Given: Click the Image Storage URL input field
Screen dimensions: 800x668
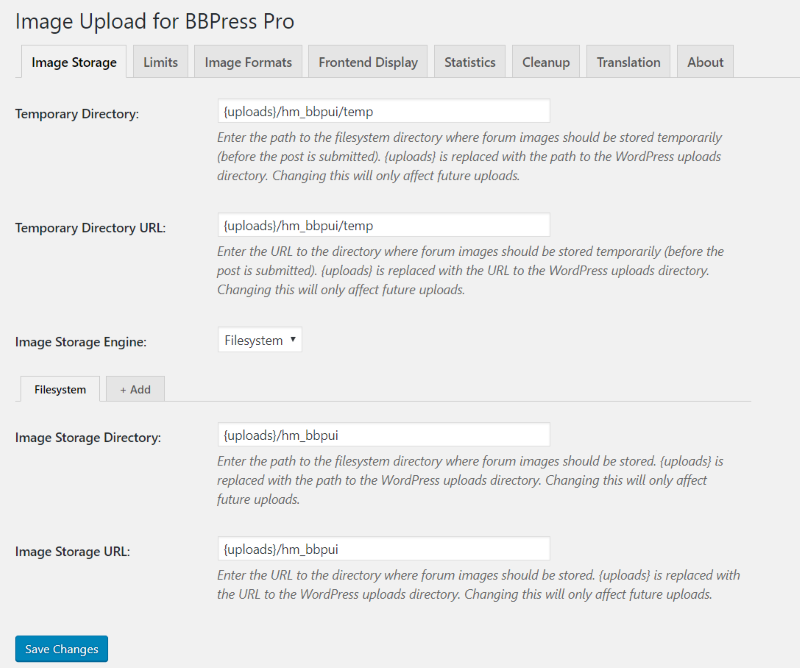Looking at the screenshot, I should click(384, 549).
